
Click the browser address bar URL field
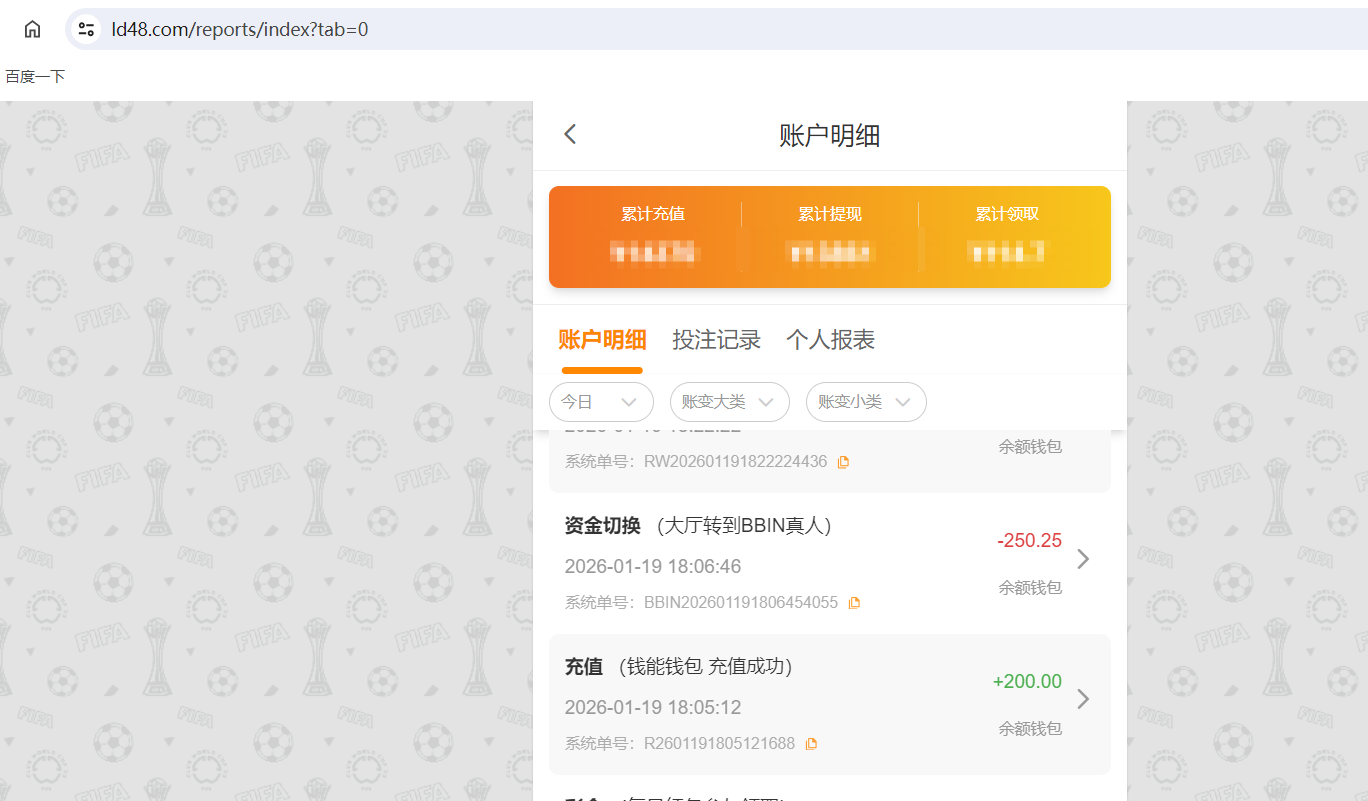click(x=300, y=29)
